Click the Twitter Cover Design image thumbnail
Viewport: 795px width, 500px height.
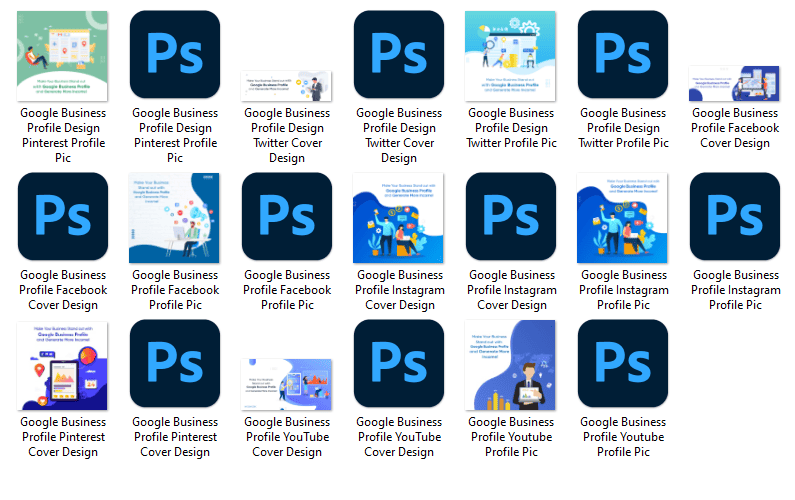pyautogui.click(x=286, y=86)
